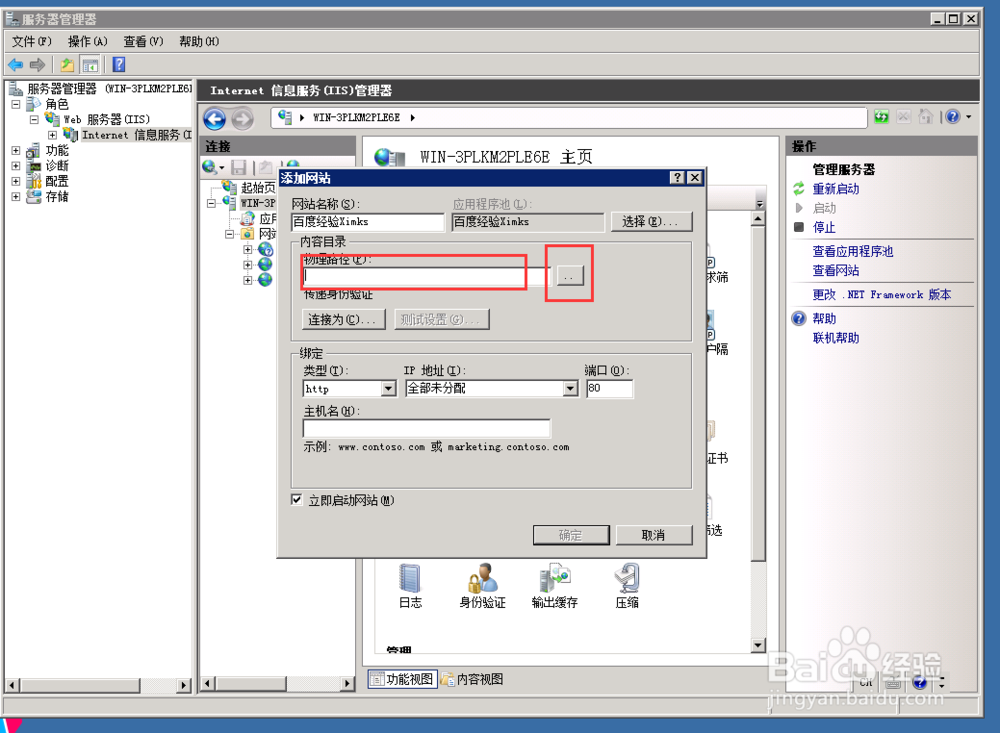
Task: Click the 选择(E)... button for application pool
Action: tap(651, 221)
